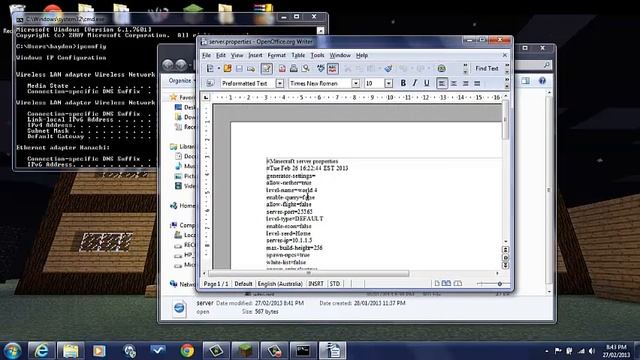This screenshot has height=360, width=640.
Task: Click Previous Page double-arrow button
Action: pos(505,250)
